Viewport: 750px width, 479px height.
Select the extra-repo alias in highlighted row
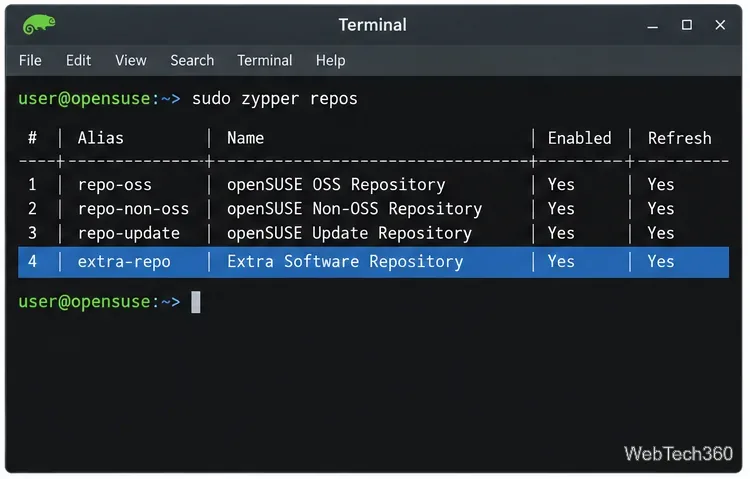tap(124, 262)
